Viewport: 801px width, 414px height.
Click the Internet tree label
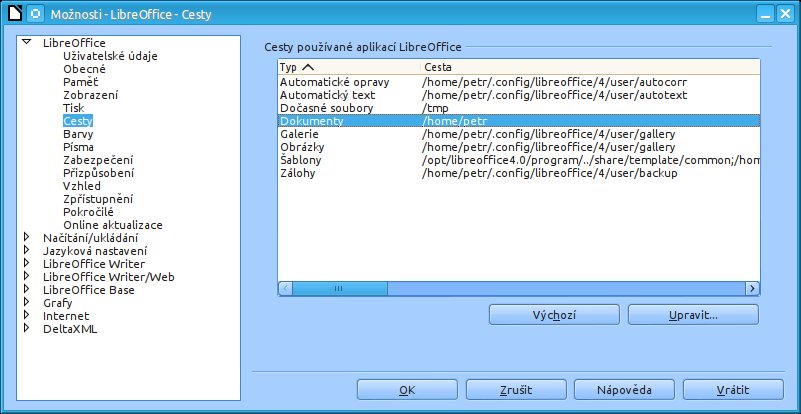(66, 316)
